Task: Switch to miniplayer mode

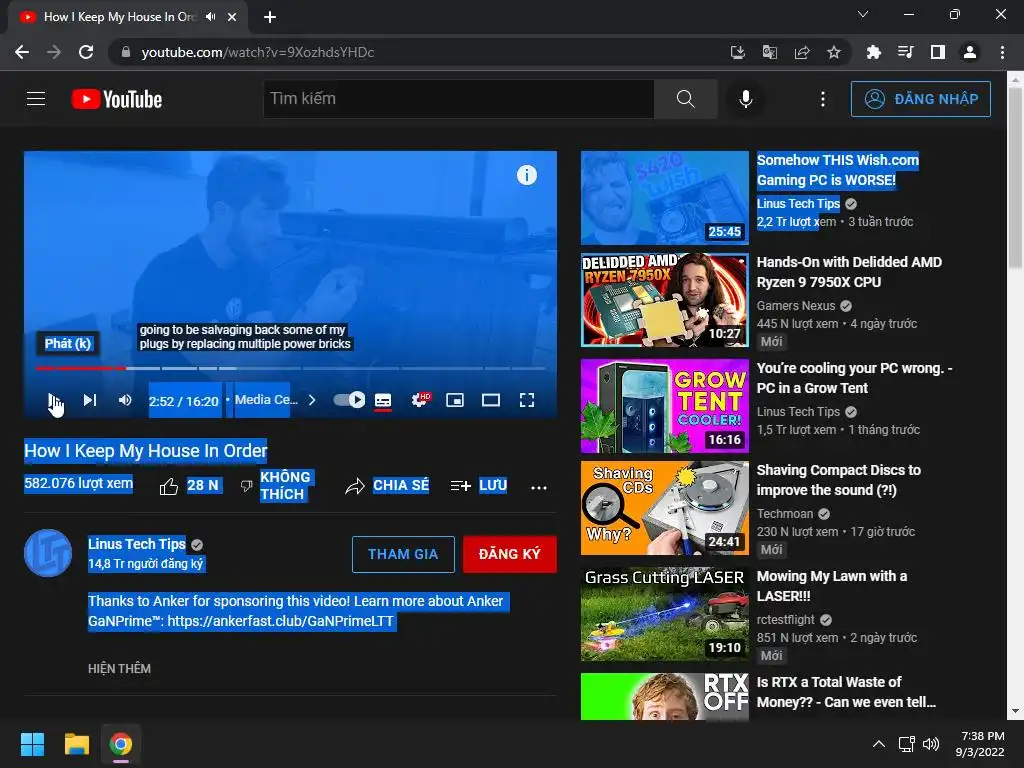Action: click(455, 400)
